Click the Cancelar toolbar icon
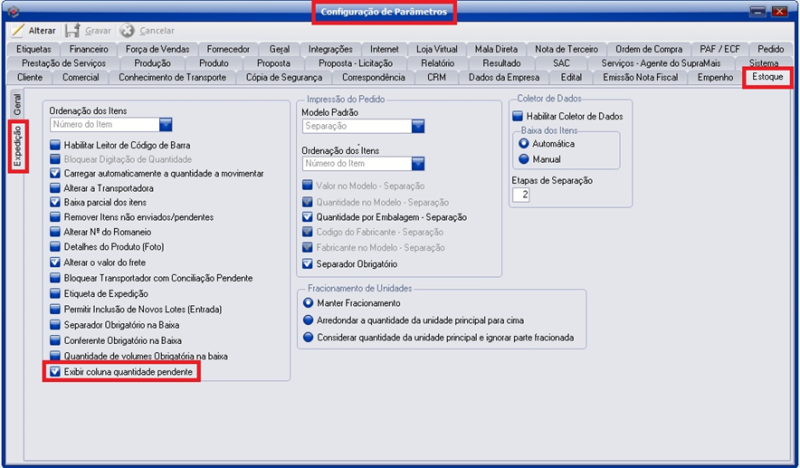 [x=127, y=31]
